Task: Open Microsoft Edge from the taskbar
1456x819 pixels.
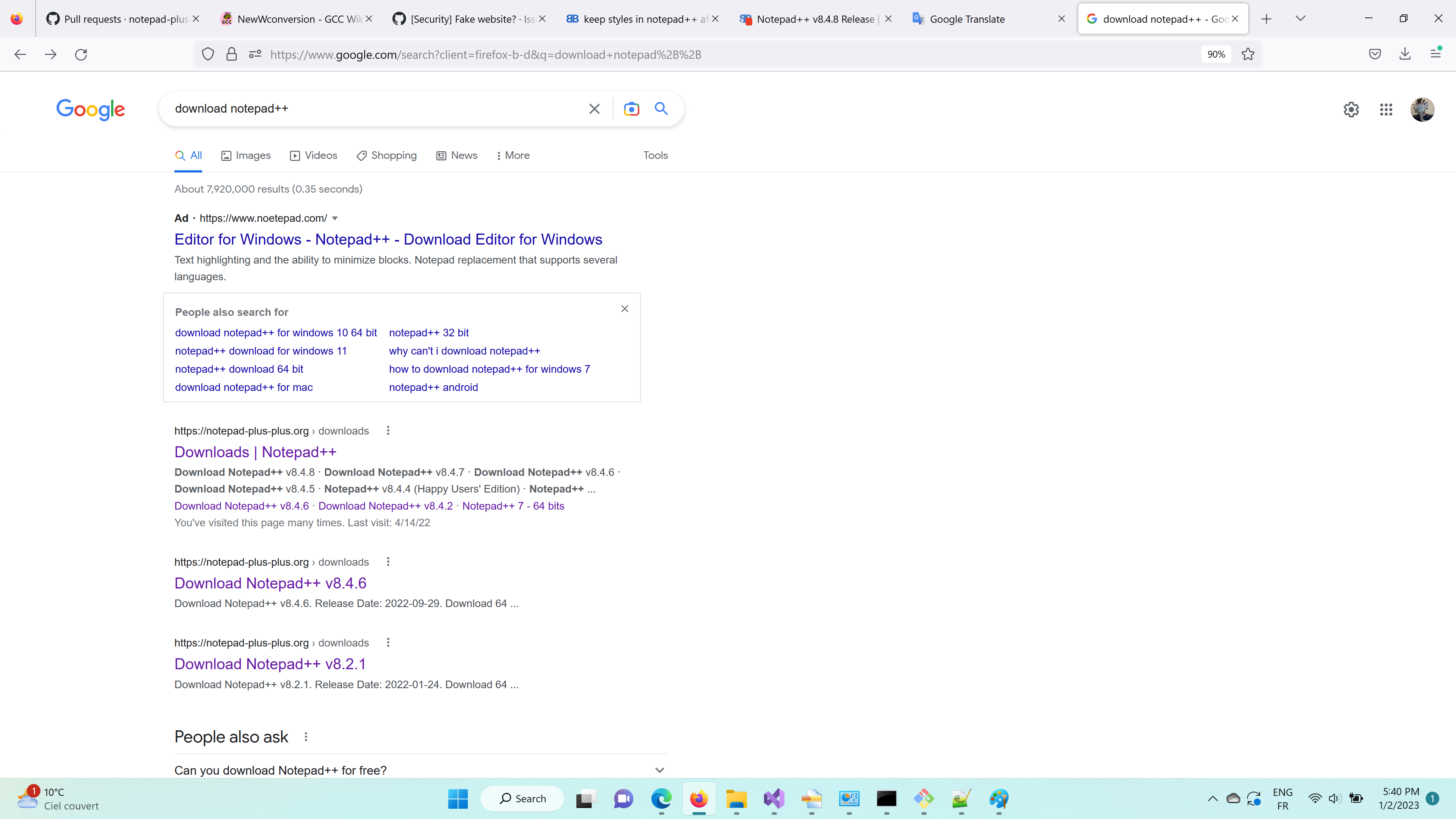Action: (x=661, y=799)
